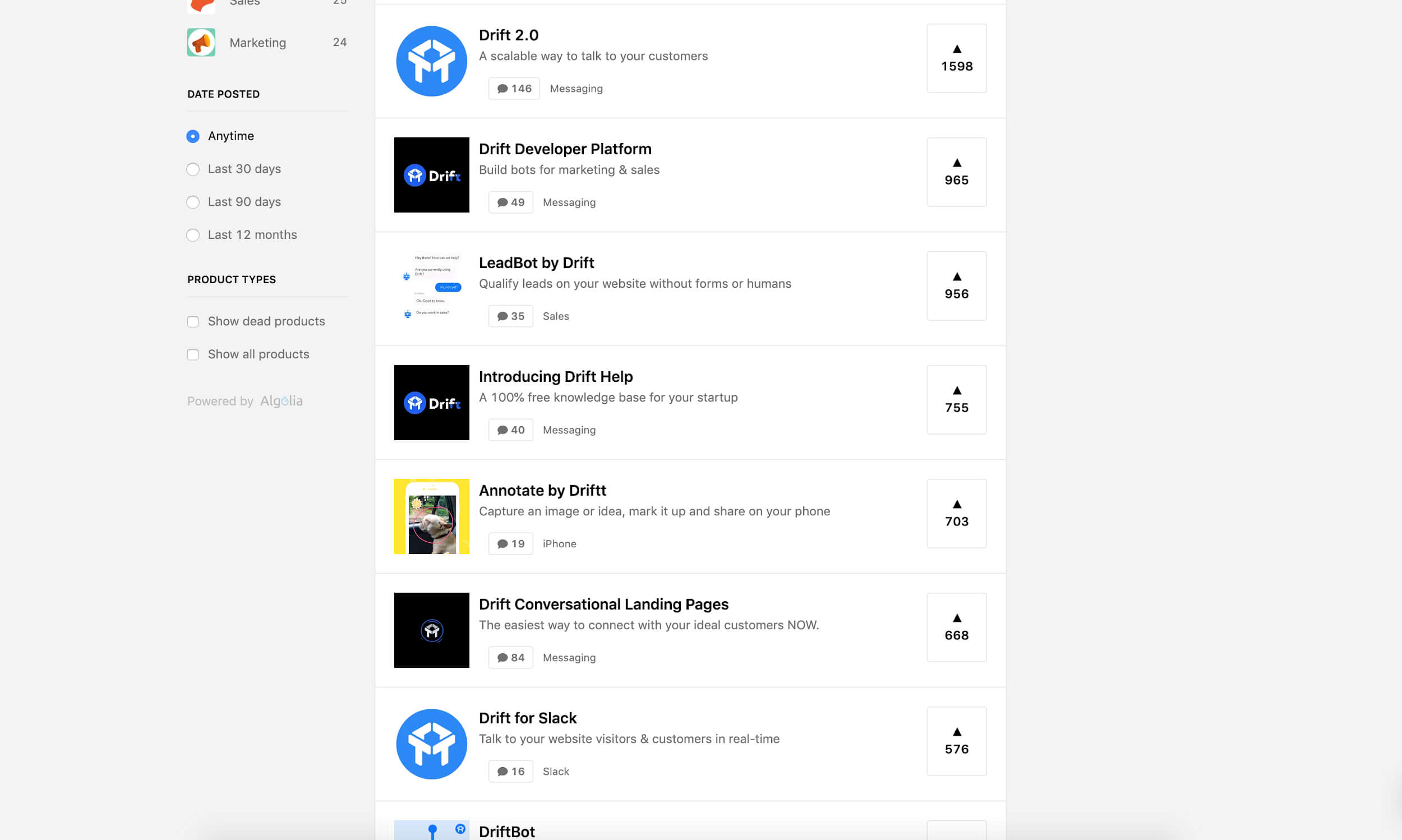Click the Slack tag under Drift for Slack
This screenshot has width=1402, height=840.
point(556,771)
